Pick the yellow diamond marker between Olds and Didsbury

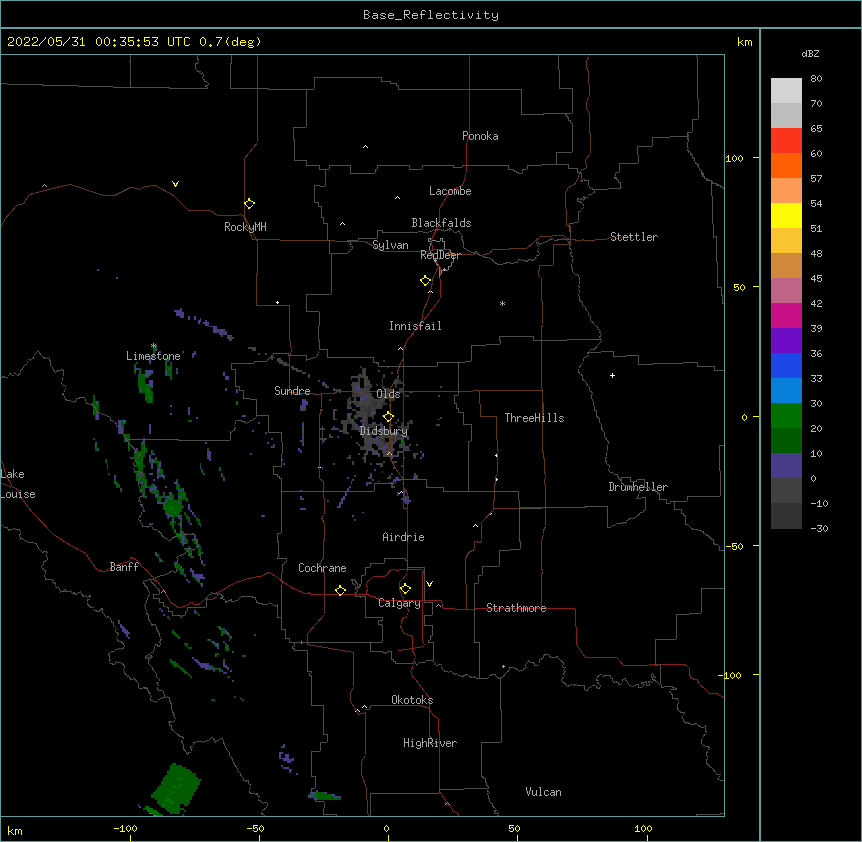point(388,417)
